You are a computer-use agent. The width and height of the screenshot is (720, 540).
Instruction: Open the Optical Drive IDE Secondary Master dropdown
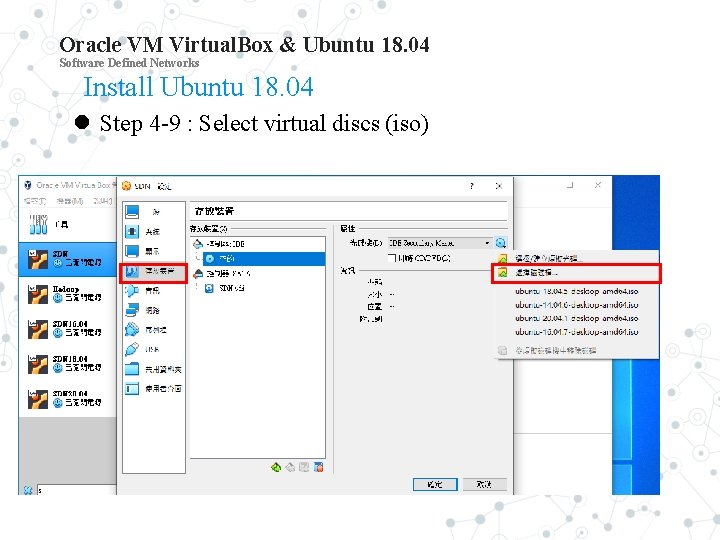(439, 243)
